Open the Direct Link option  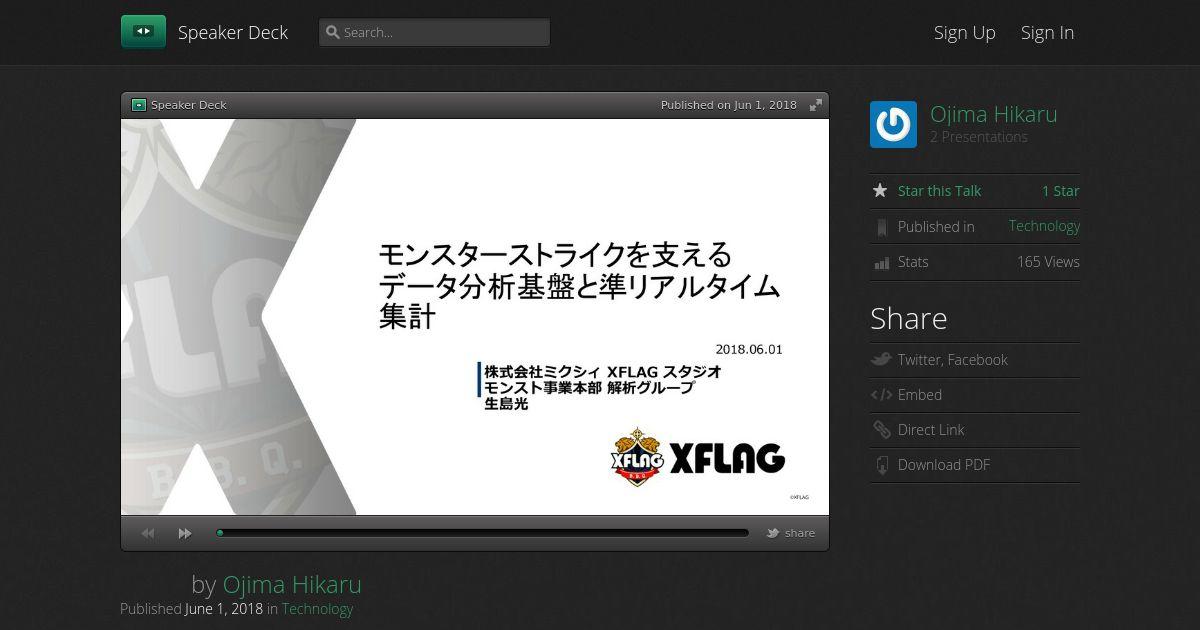pos(931,430)
